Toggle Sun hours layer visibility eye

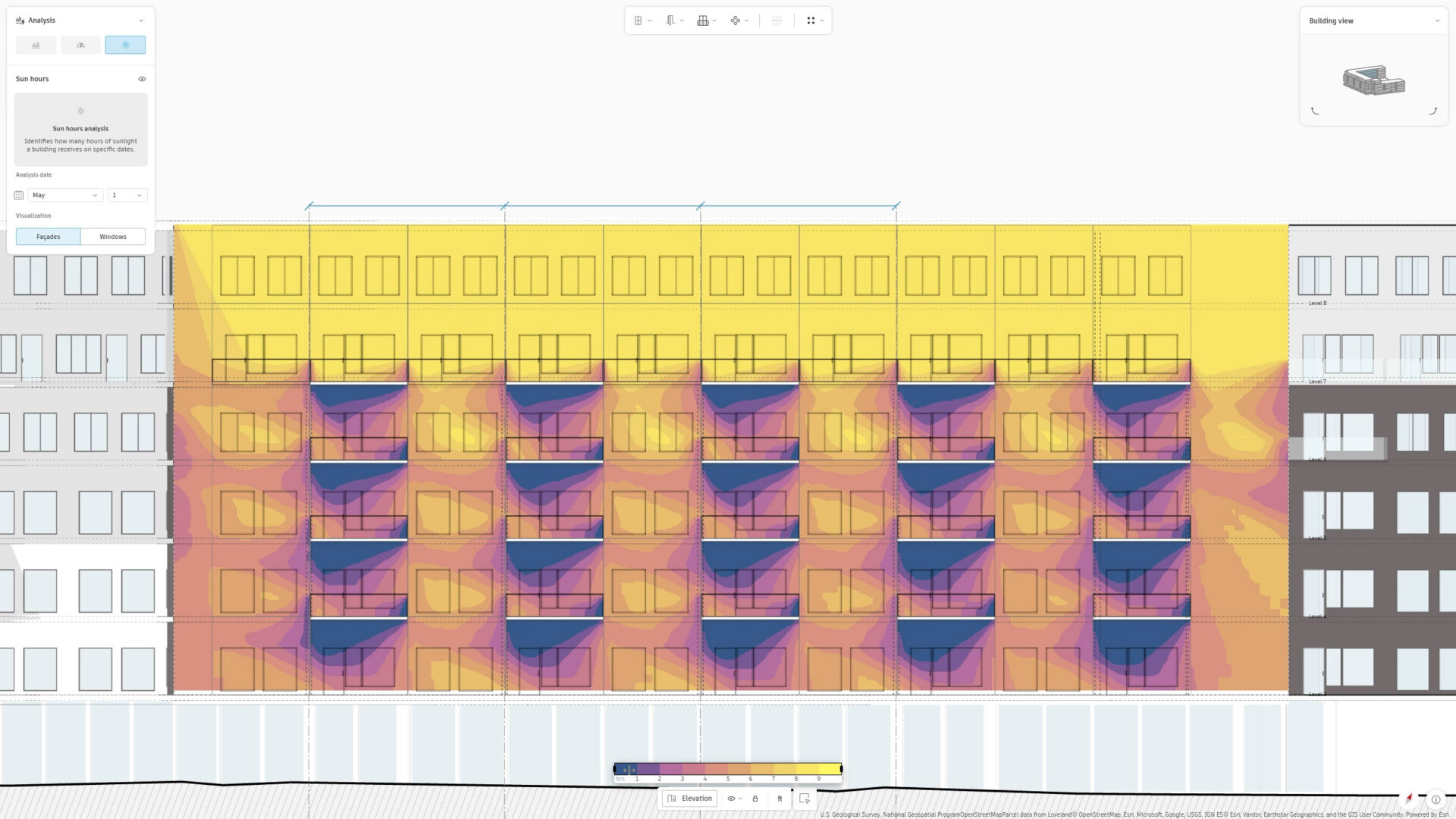(142, 79)
